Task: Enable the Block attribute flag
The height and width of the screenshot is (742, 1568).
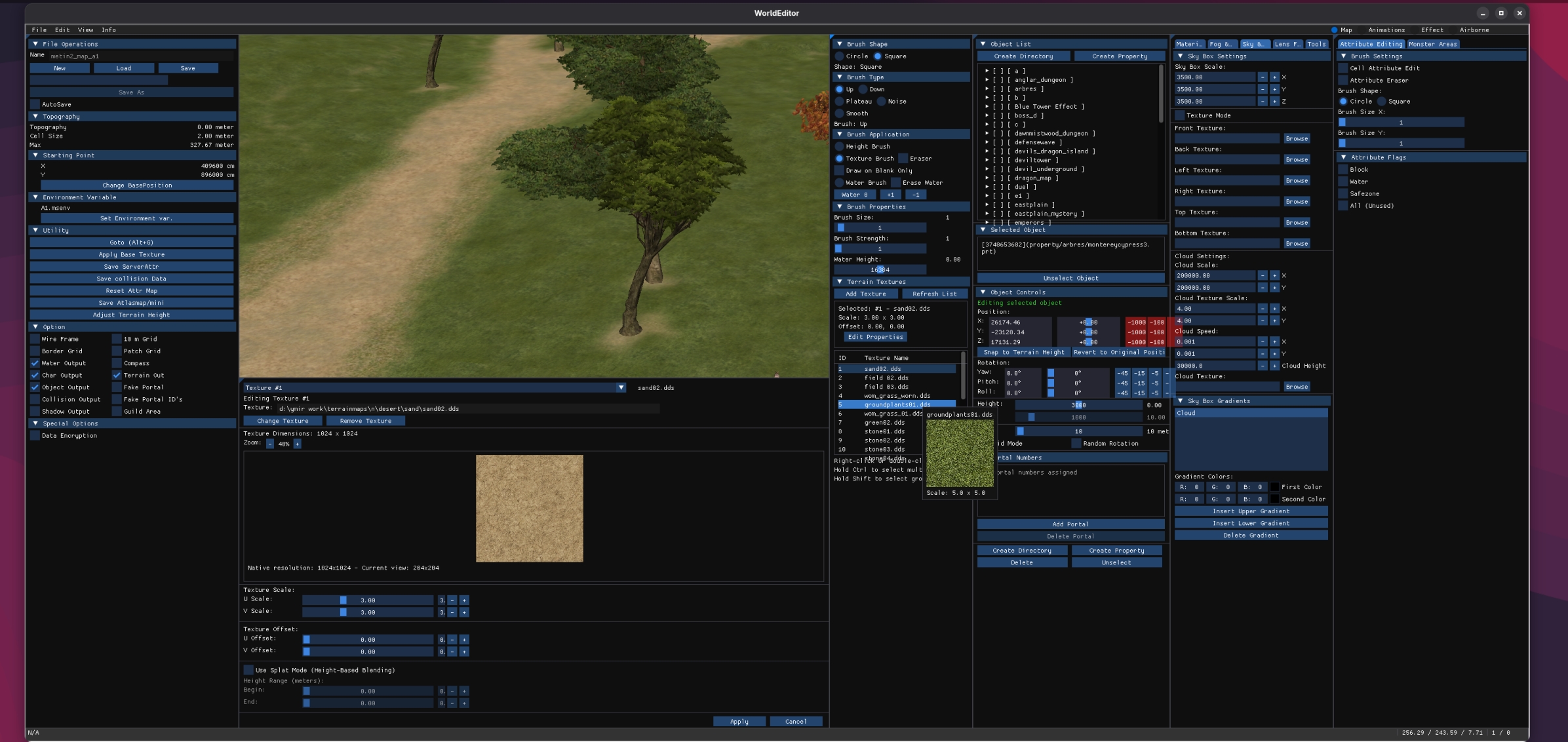Action: 1344,169
